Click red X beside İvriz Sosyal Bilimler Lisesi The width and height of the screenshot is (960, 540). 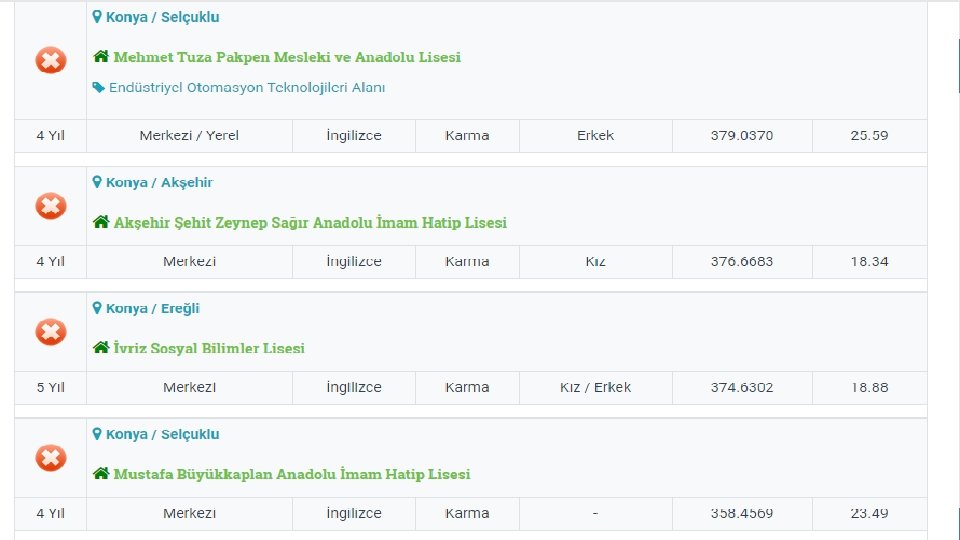(51, 332)
